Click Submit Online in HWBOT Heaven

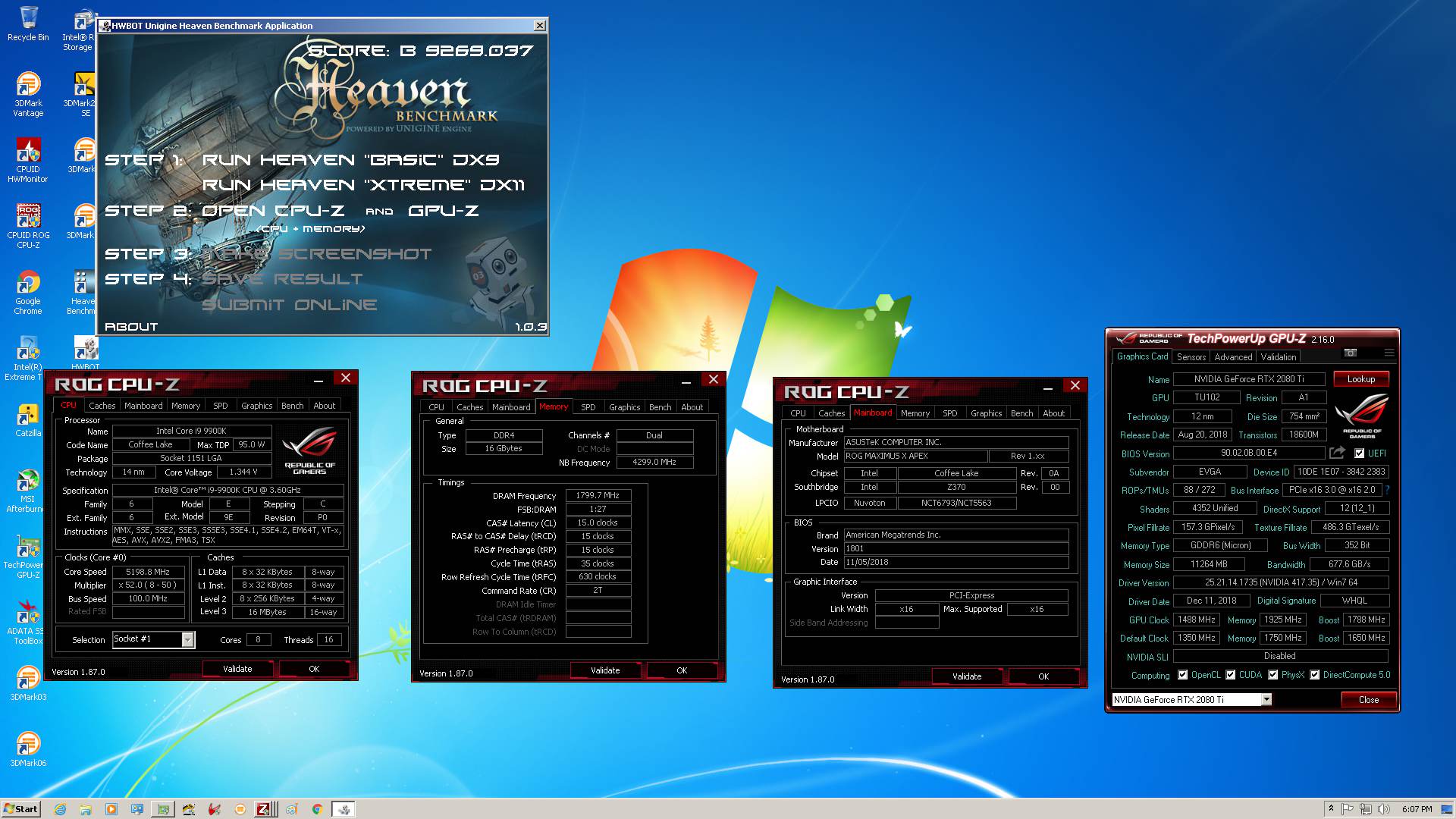point(289,305)
